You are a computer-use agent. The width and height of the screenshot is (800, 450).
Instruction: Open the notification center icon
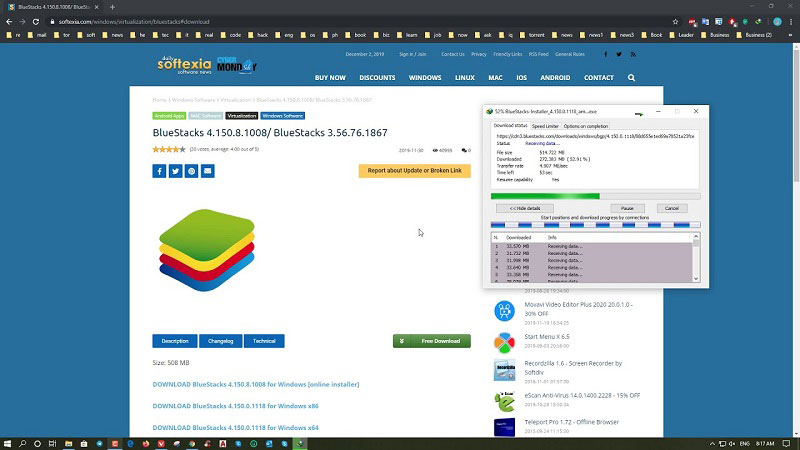coord(786,444)
